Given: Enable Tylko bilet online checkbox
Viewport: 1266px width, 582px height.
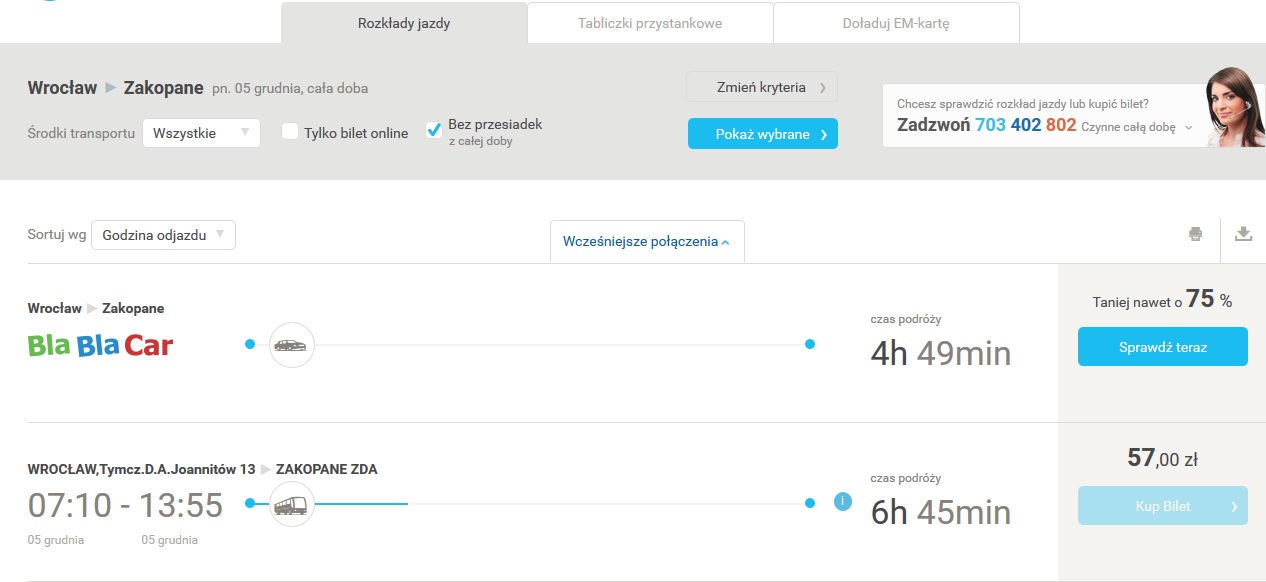Looking at the screenshot, I should point(290,131).
